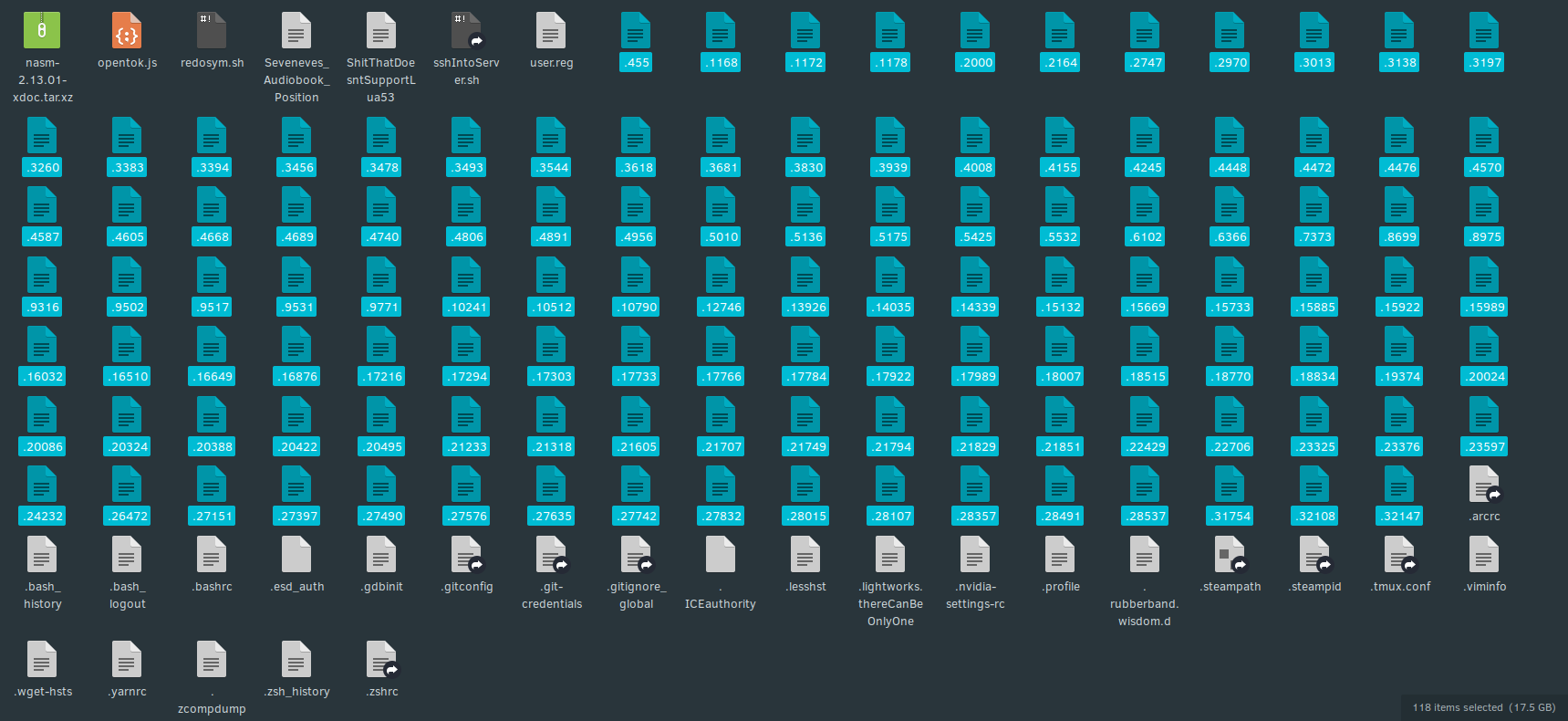
Task: Click .lightworks.thereCanBeOnlyOne file icon
Action: (x=890, y=554)
